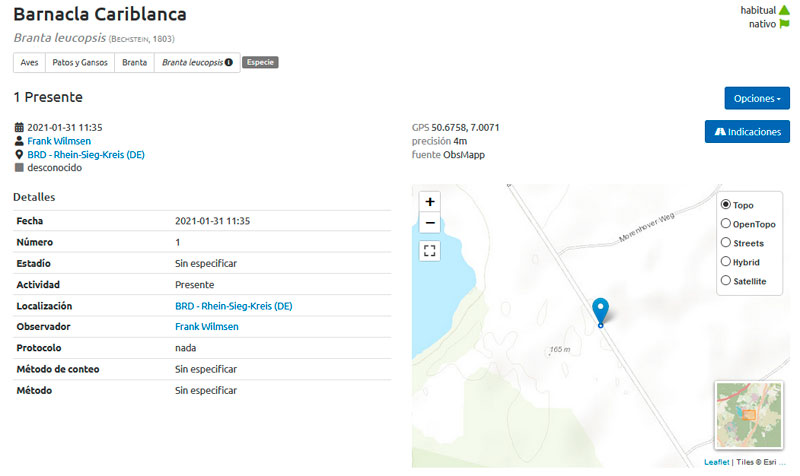The width and height of the screenshot is (800, 476).
Task: Switch the map to Hybrid layer
Action: [726, 261]
